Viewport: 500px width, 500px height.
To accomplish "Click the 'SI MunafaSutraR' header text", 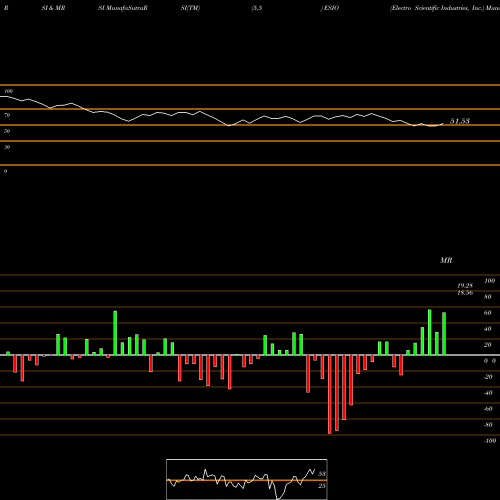I will point(123,8).
